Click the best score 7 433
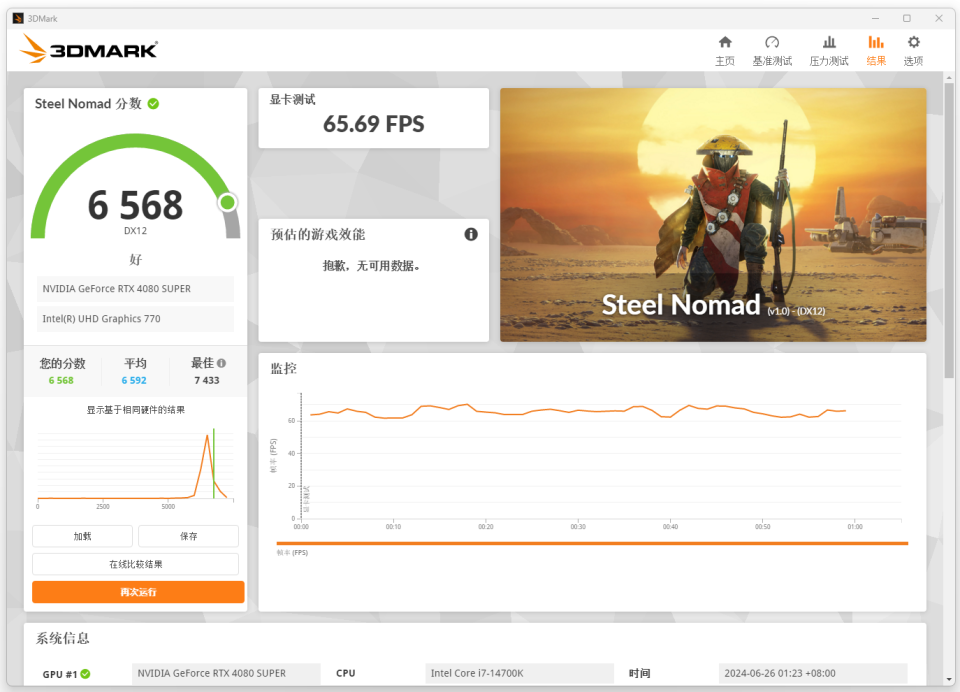Viewport: 960px width, 692px height. tap(207, 380)
